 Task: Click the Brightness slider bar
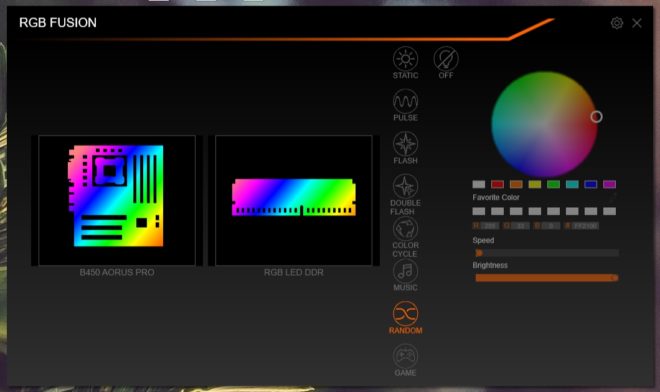click(x=547, y=278)
